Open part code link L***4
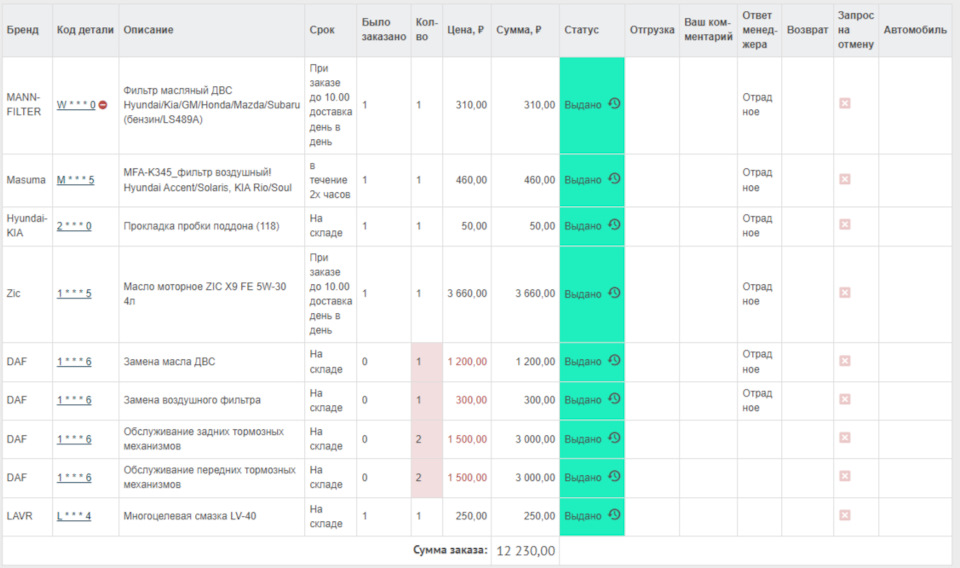 [74, 516]
